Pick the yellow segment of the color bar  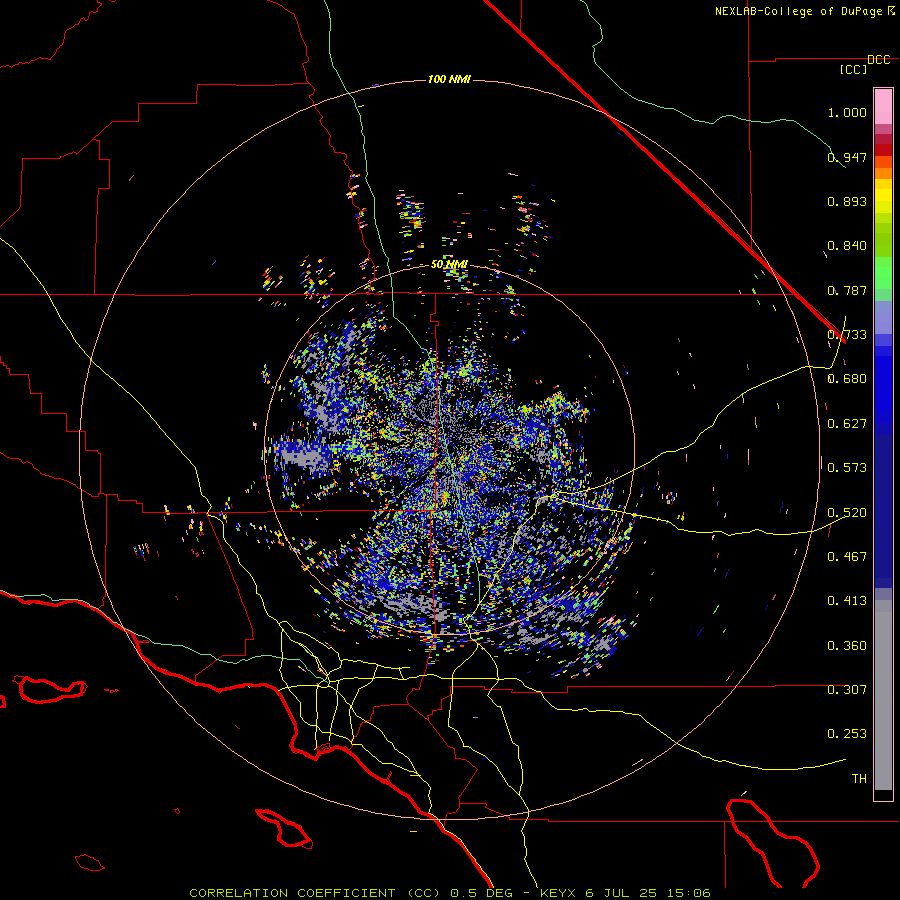pos(883,196)
